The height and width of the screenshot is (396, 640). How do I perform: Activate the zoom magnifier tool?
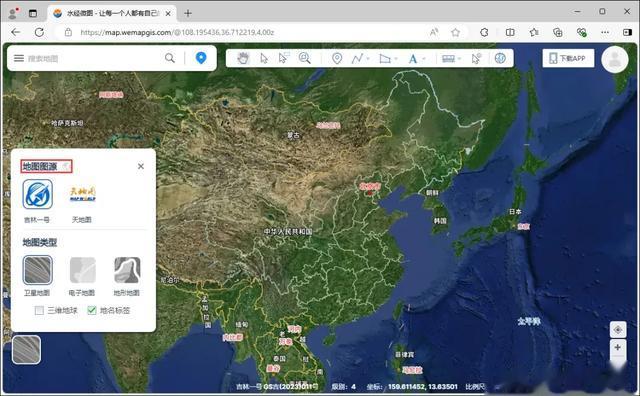304,58
